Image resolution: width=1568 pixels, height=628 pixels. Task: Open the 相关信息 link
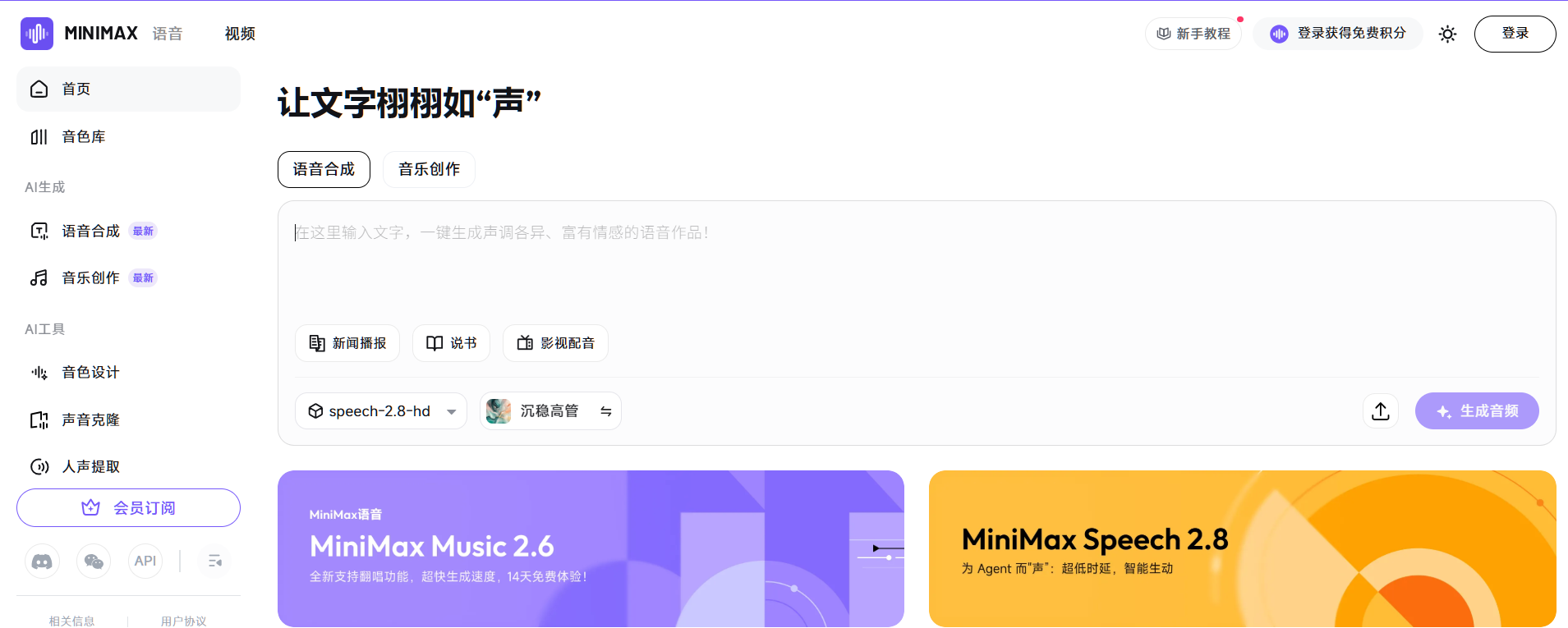point(71,621)
